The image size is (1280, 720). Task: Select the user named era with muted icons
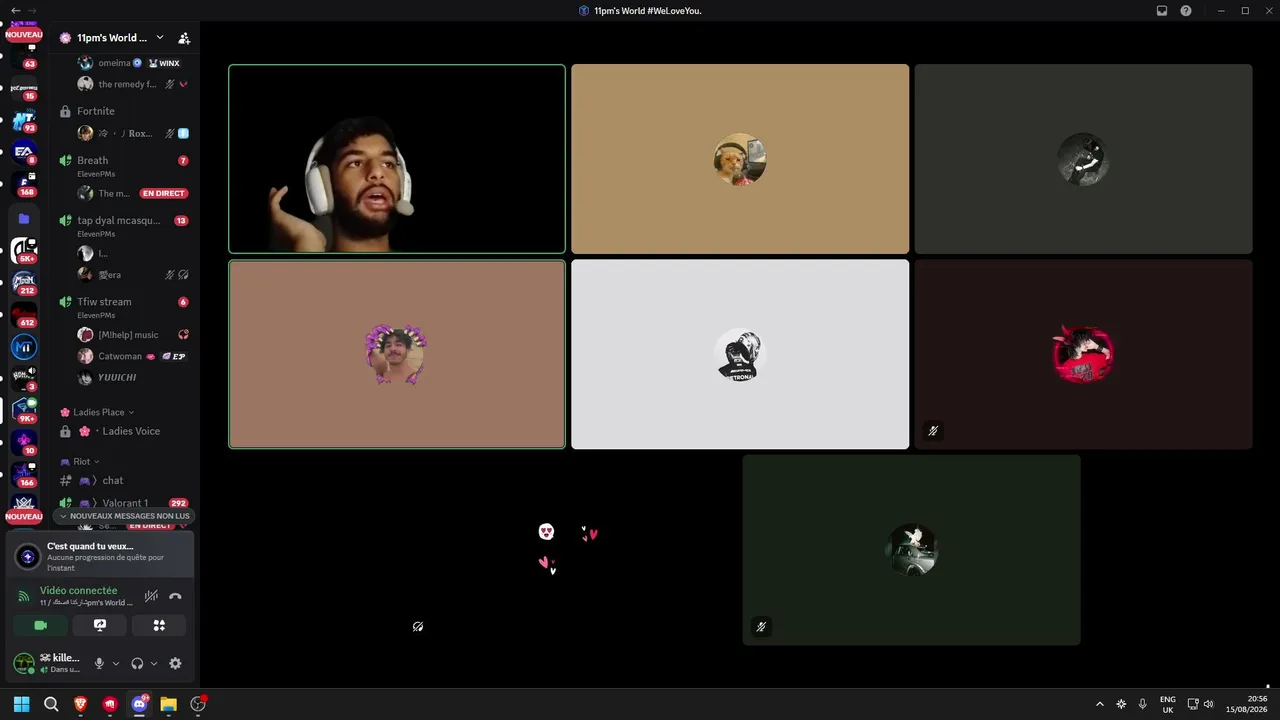(x=133, y=274)
